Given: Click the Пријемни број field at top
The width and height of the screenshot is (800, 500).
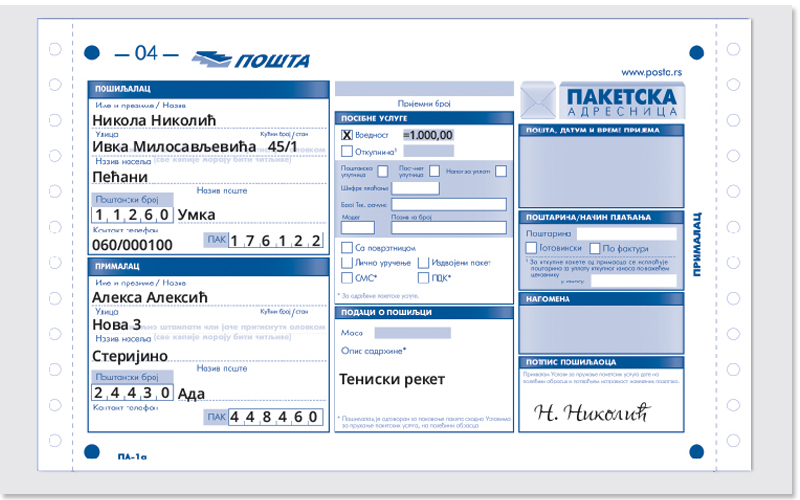Looking at the screenshot, I should coord(424,88).
